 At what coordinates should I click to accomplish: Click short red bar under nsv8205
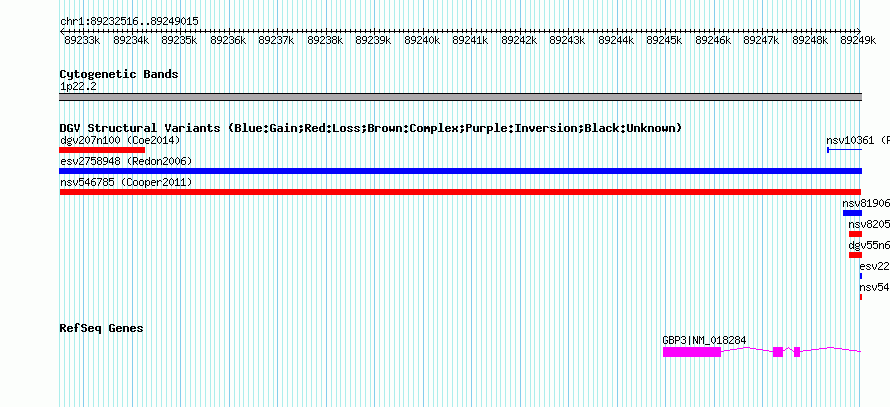click(x=855, y=234)
